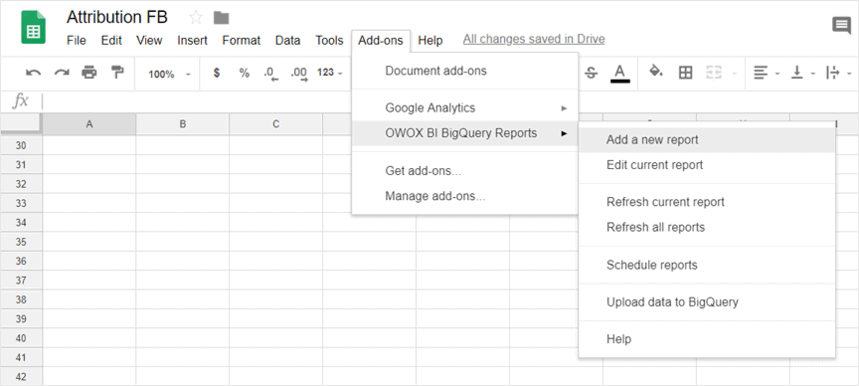Expand OWOX BI BigQuery Reports submenu
The image size is (859, 386).
point(465,133)
